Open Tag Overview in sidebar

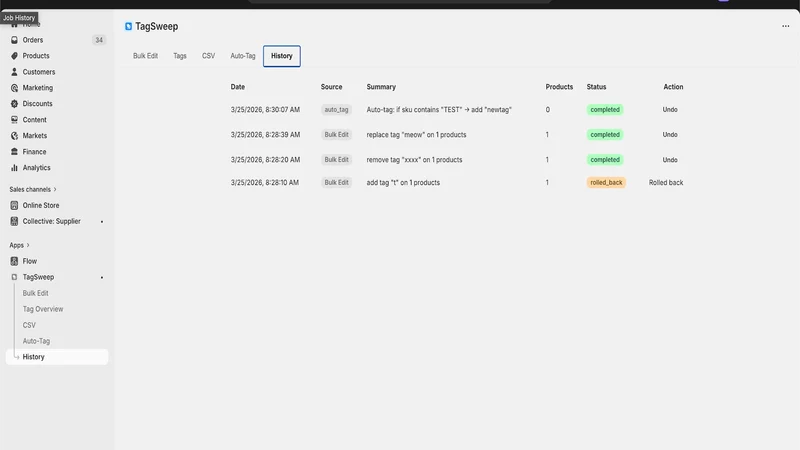coord(43,309)
